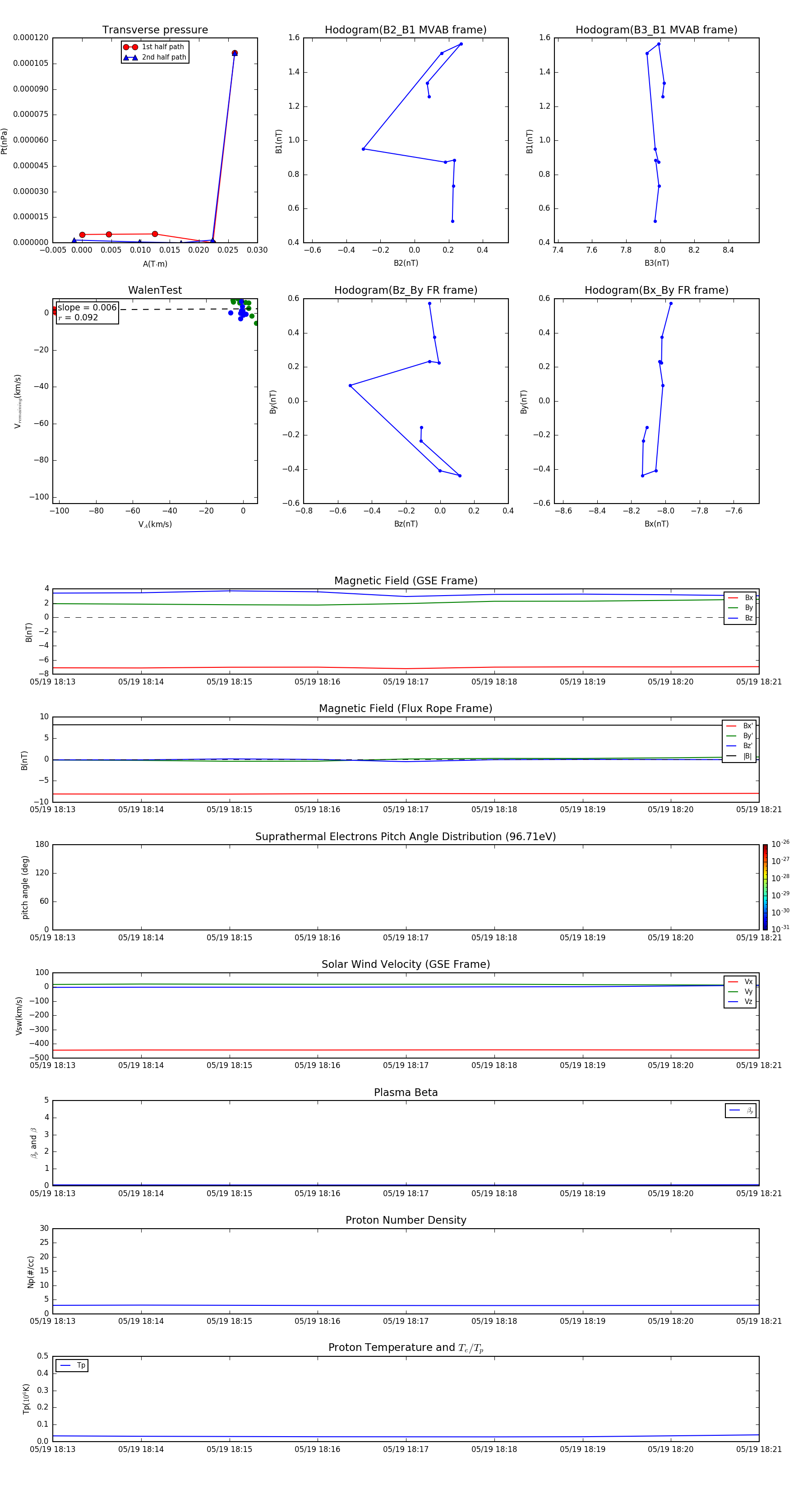
Task: Select By' in Flux Rope Frame legend
Action: coord(740,736)
